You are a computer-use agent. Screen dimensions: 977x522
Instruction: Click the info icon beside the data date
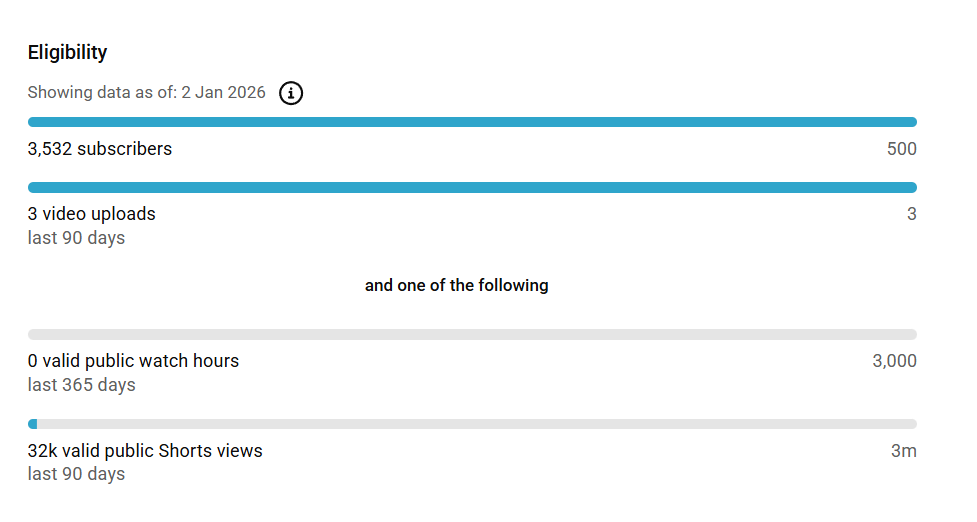pos(291,93)
